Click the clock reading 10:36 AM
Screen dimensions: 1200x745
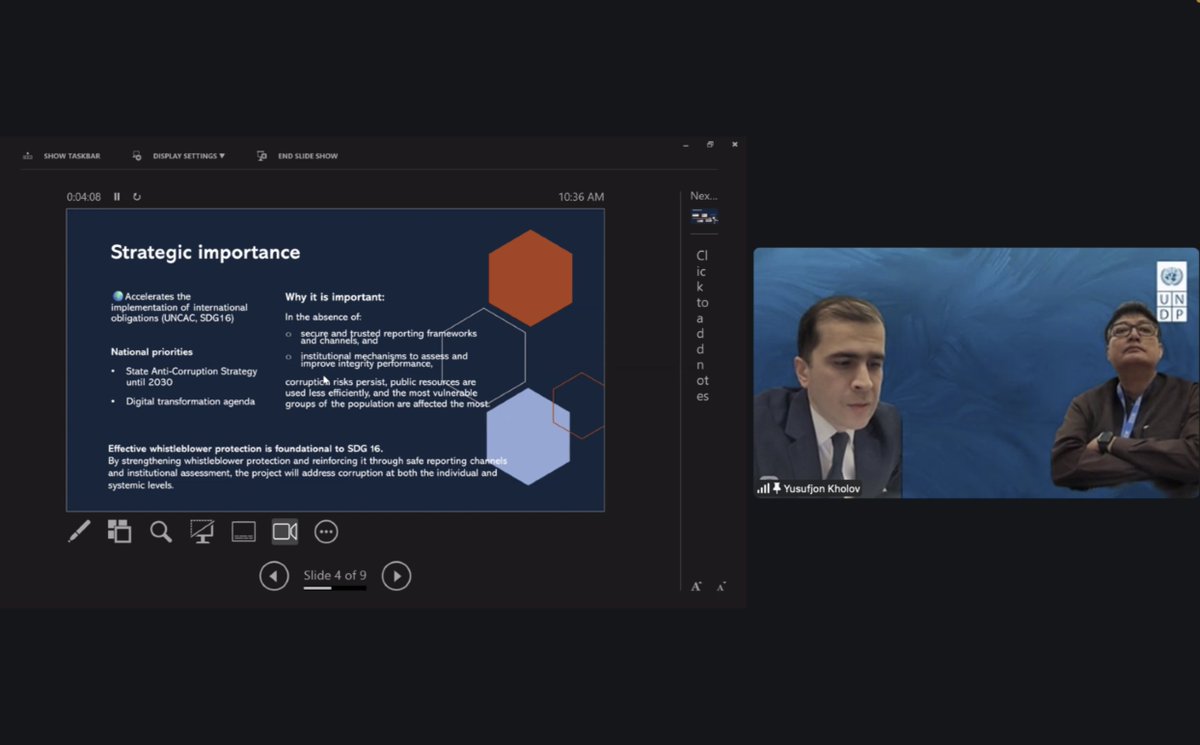click(x=581, y=197)
